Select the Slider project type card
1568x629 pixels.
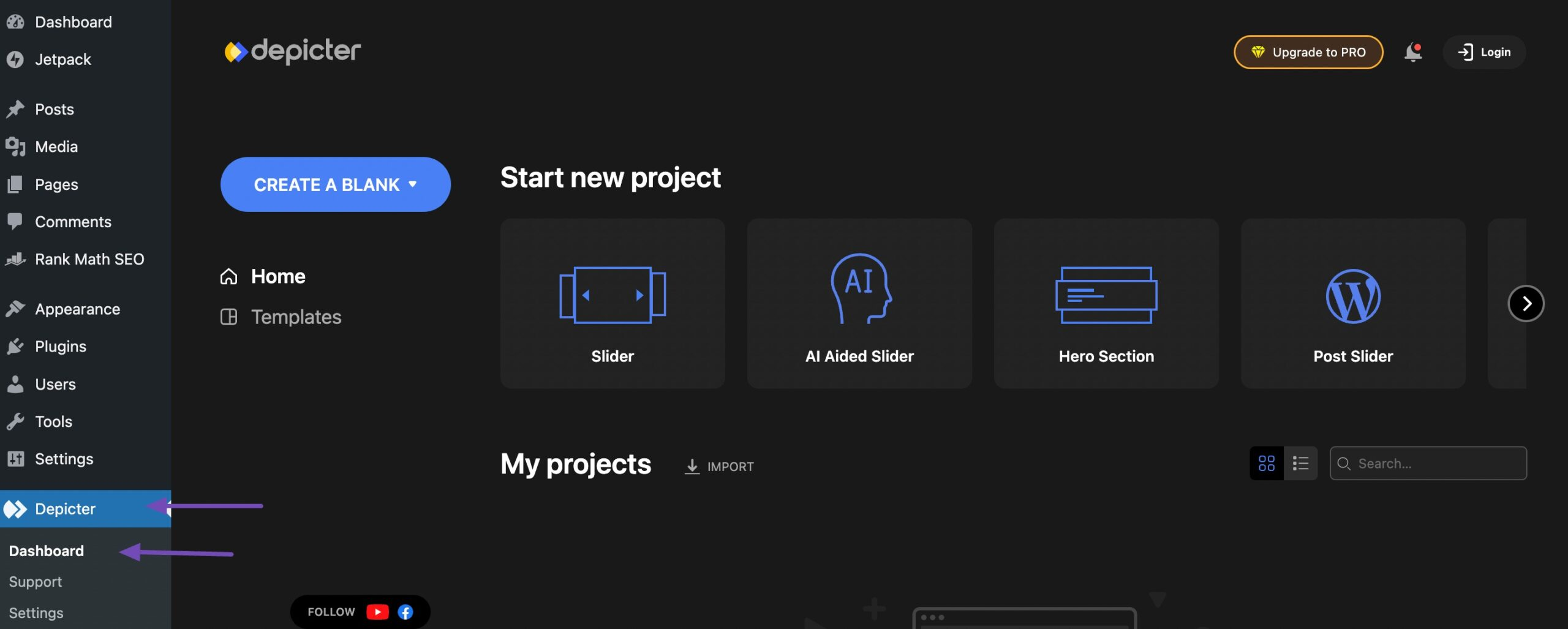tap(612, 303)
